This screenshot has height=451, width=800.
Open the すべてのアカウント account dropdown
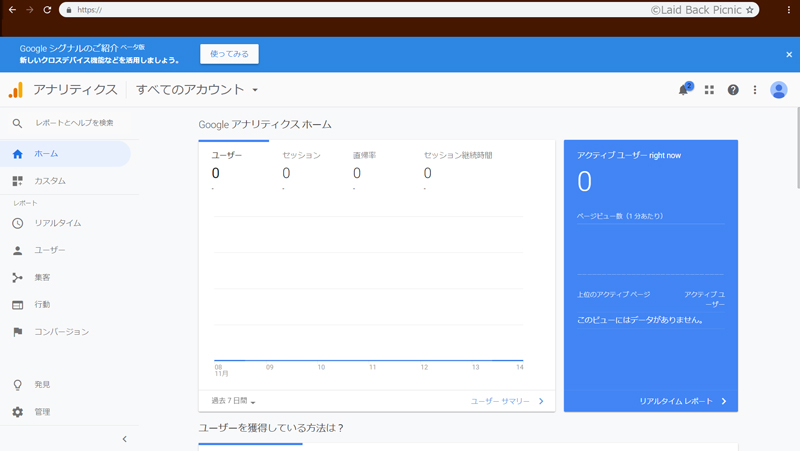point(197,90)
